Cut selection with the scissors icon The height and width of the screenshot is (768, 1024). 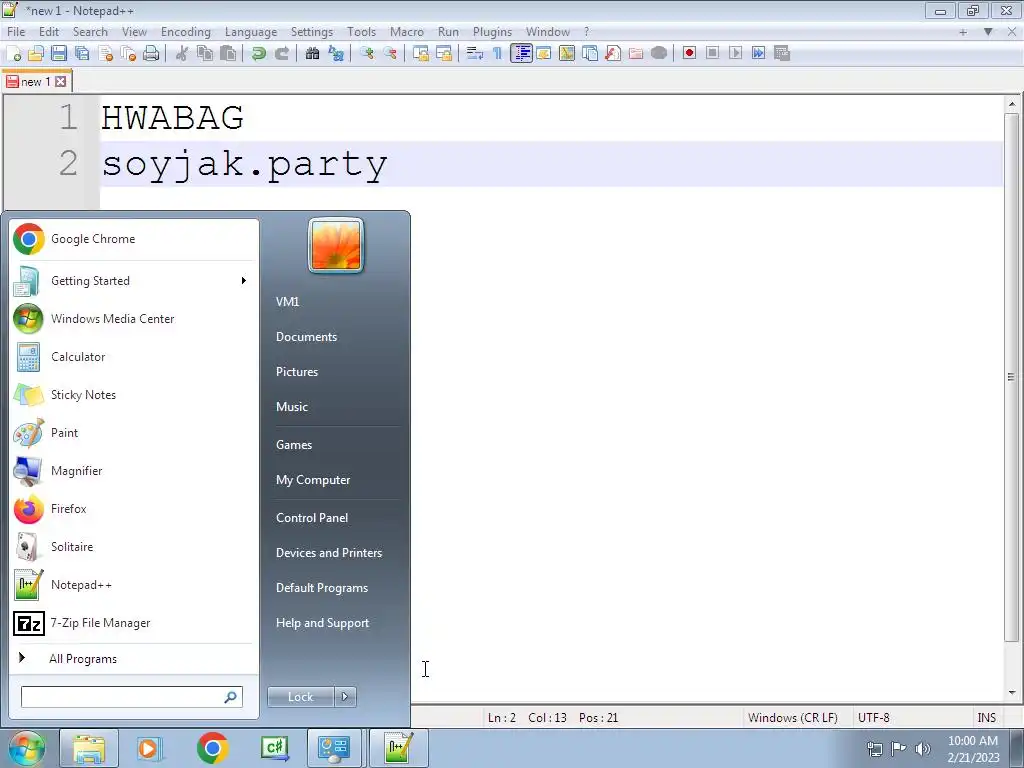pos(182,54)
